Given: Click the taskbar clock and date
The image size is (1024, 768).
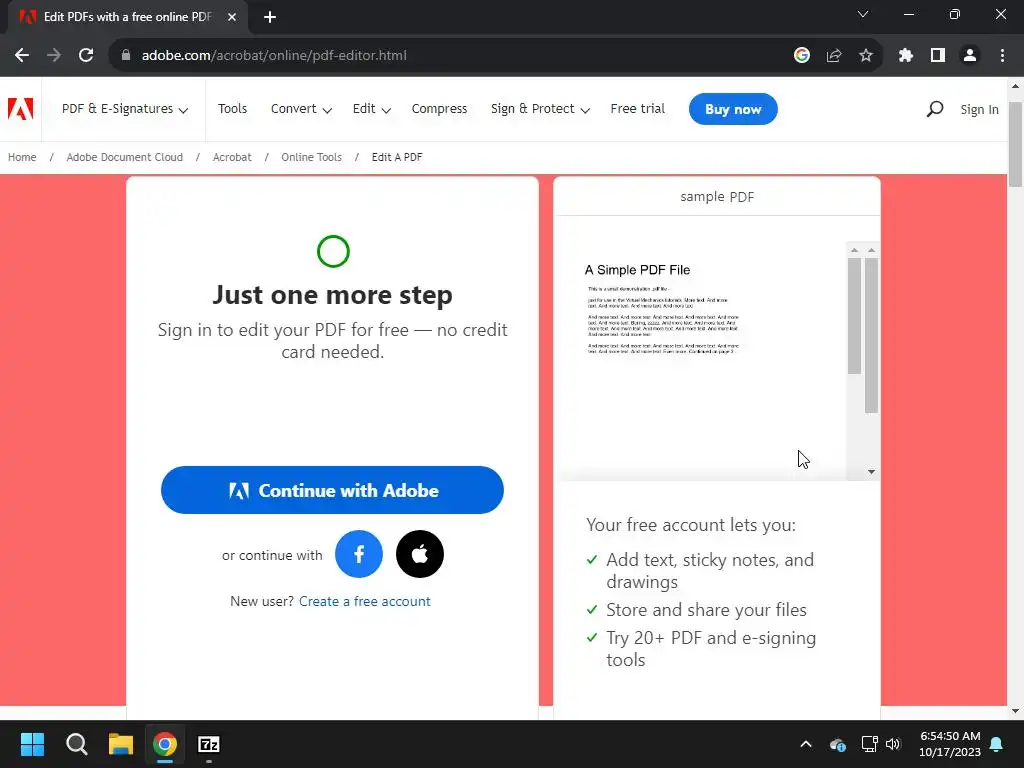Looking at the screenshot, I should pos(950,744).
